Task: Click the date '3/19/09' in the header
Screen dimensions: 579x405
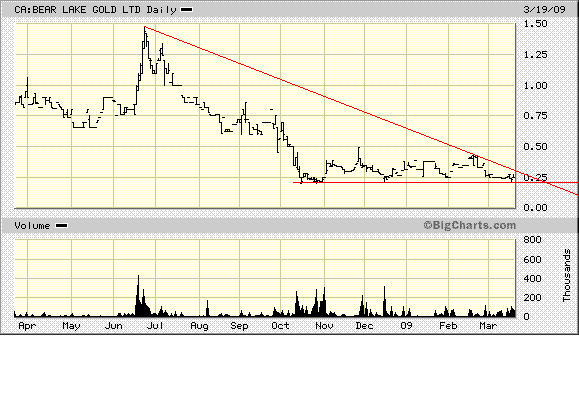Action: pyautogui.click(x=544, y=10)
